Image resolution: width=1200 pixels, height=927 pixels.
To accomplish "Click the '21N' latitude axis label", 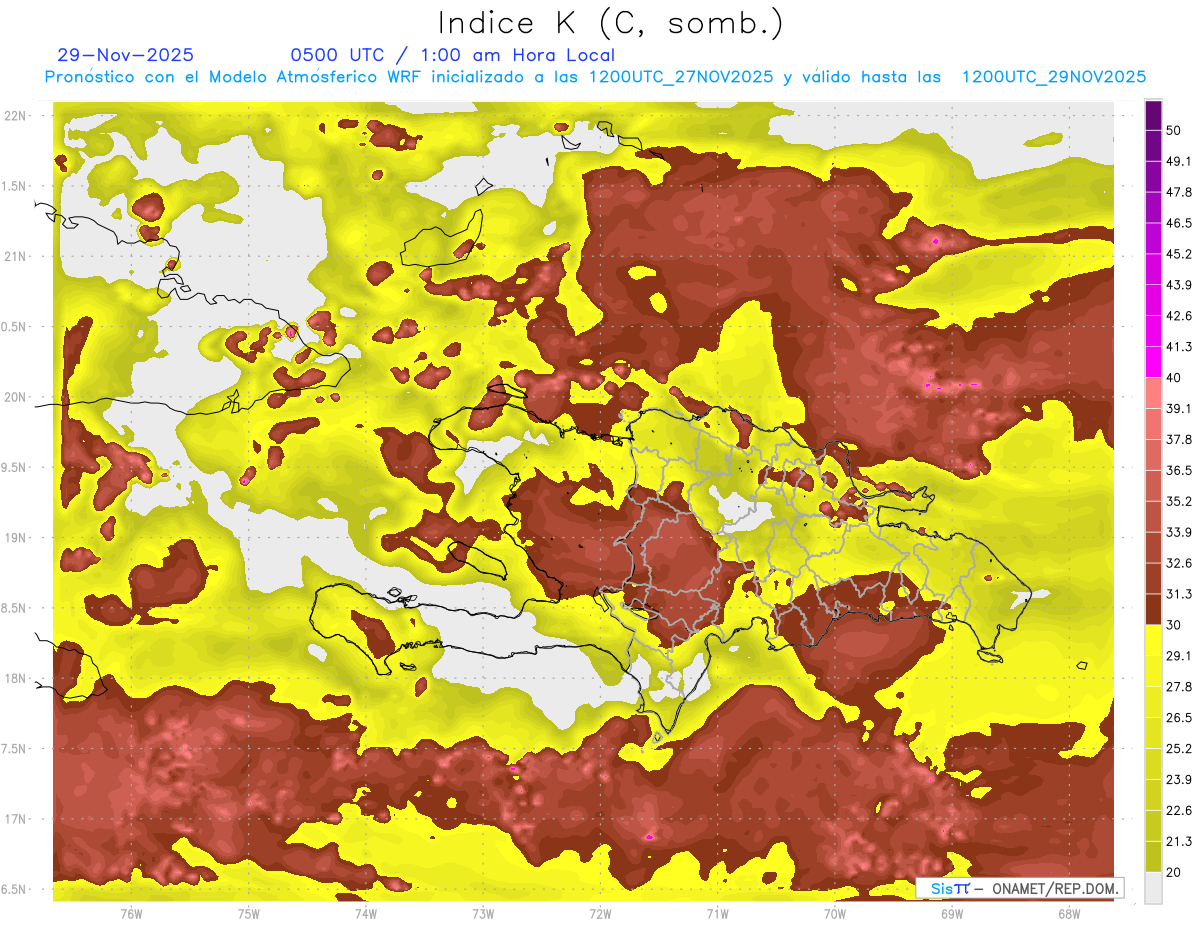I will click(15, 256).
